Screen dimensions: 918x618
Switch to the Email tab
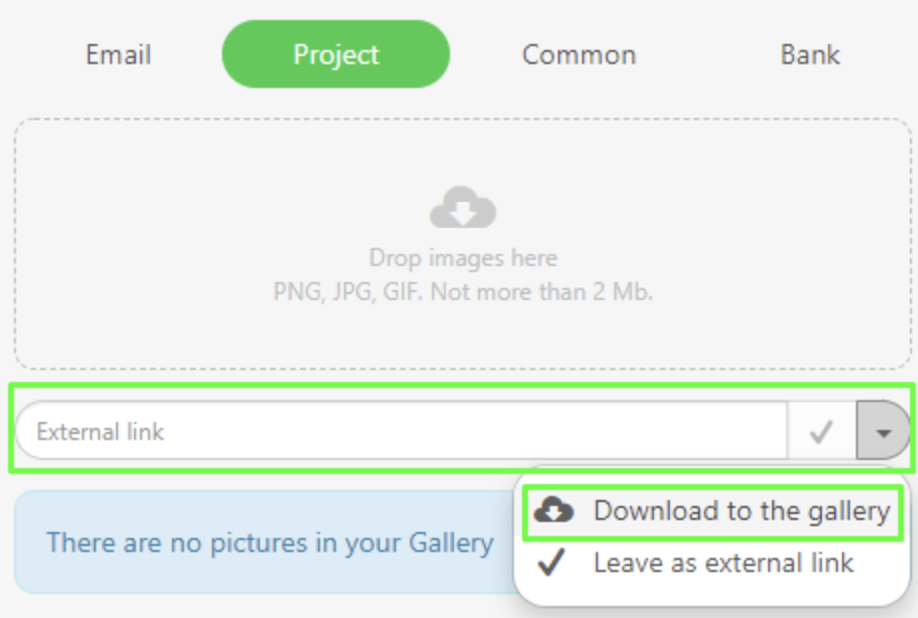[119, 55]
